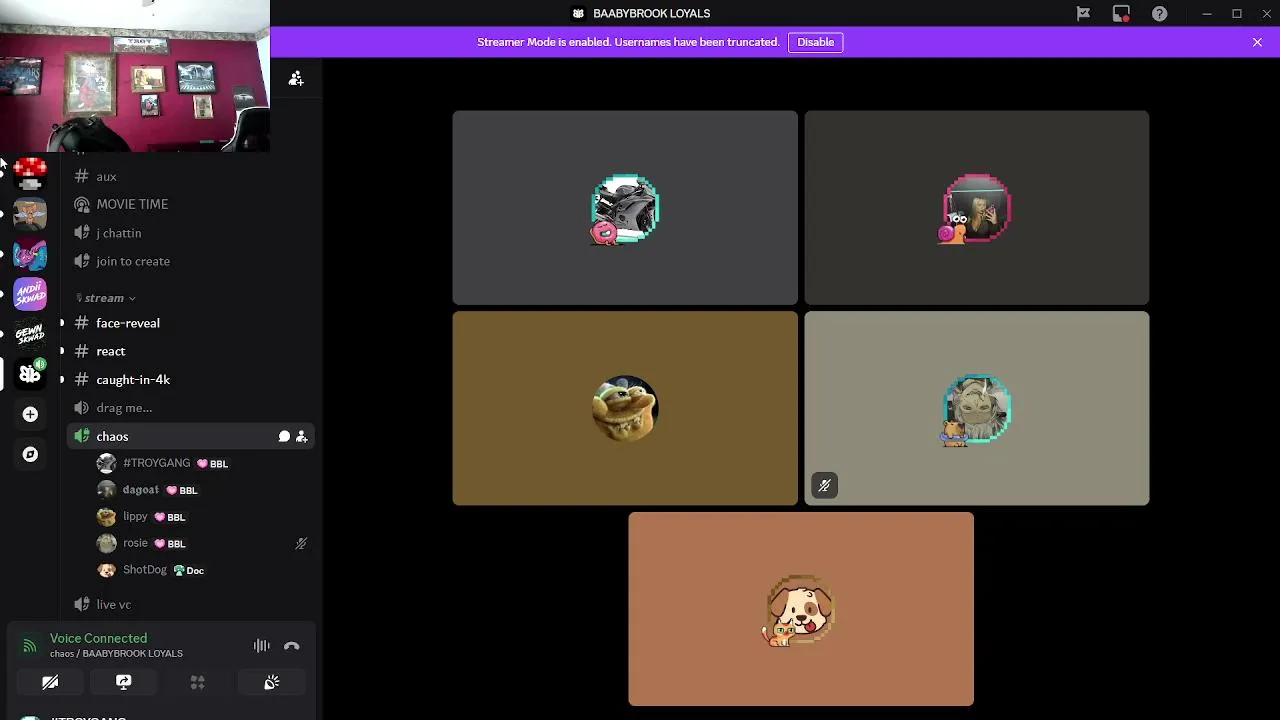Open the pink and blue artwork server icon

30,254
